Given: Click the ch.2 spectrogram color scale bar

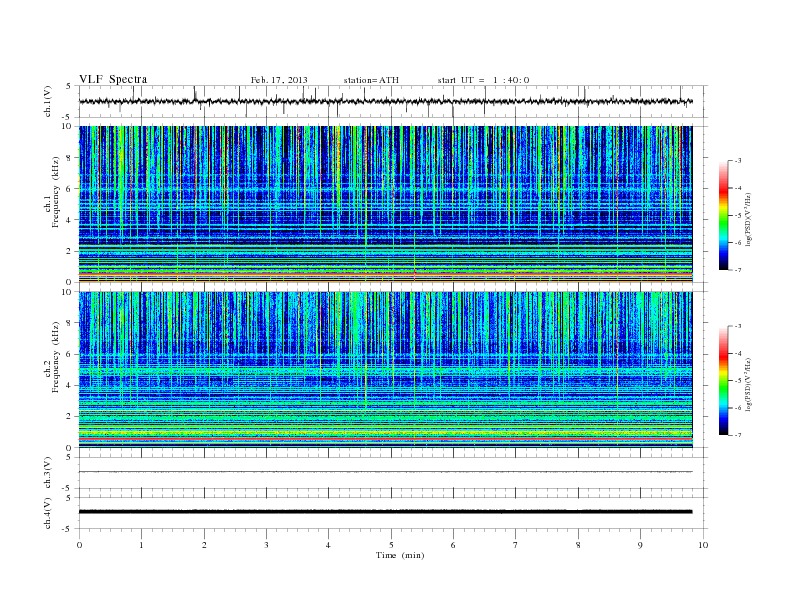Looking at the screenshot, I should [723, 380].
